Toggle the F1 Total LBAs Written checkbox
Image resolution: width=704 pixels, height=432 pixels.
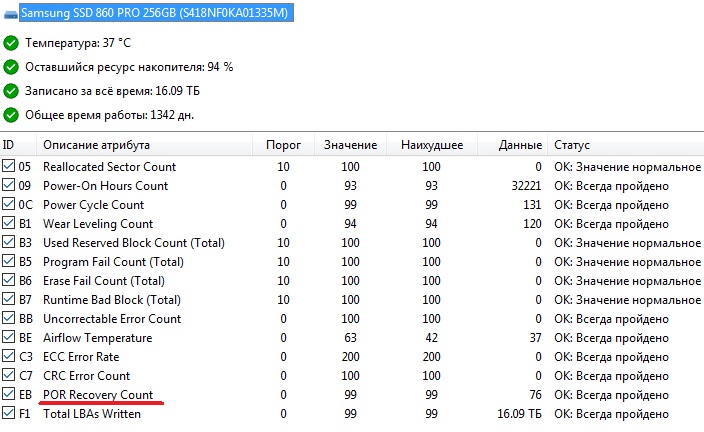[8, 413]
